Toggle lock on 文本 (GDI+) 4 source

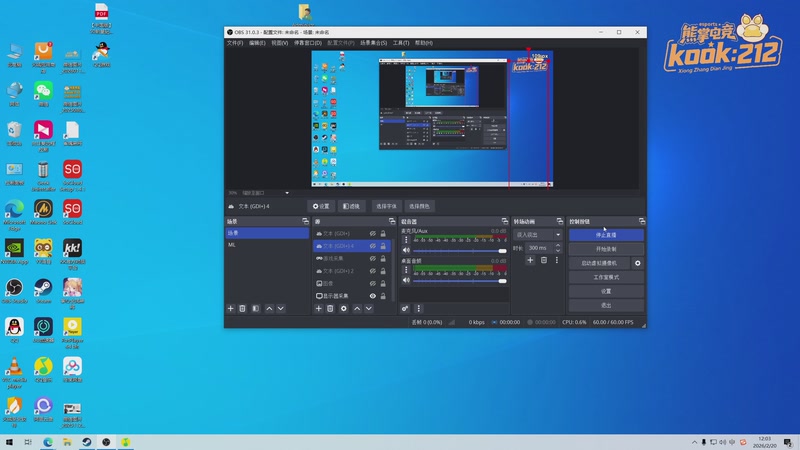383,246
